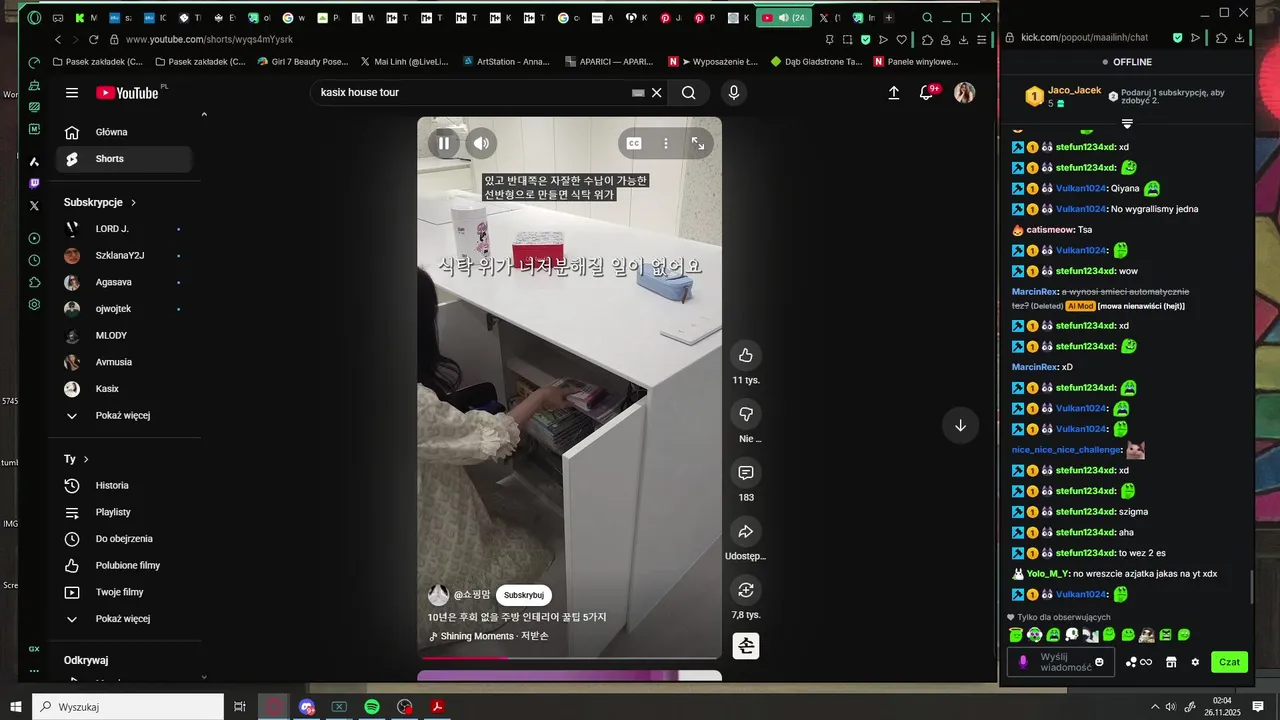Dislike the Short with thumbs down
The image size is (1280, 720).
coord(746,414)
